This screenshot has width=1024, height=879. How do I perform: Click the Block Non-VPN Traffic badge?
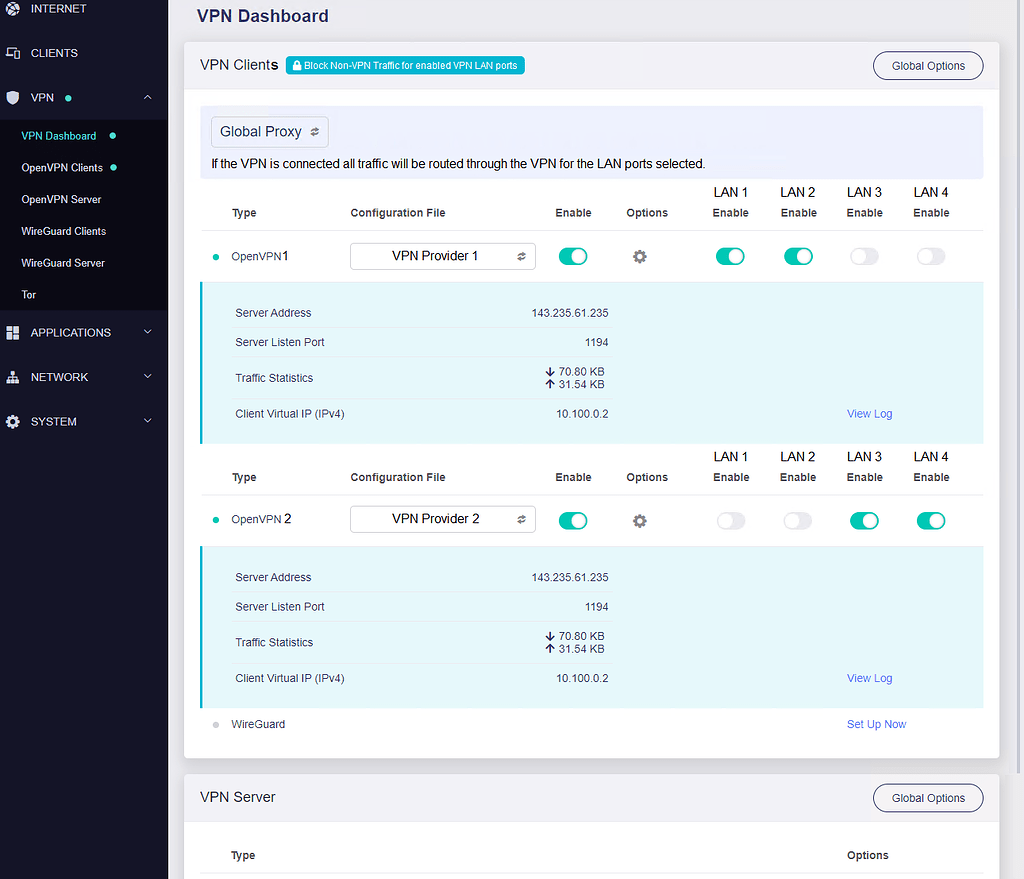405,64
